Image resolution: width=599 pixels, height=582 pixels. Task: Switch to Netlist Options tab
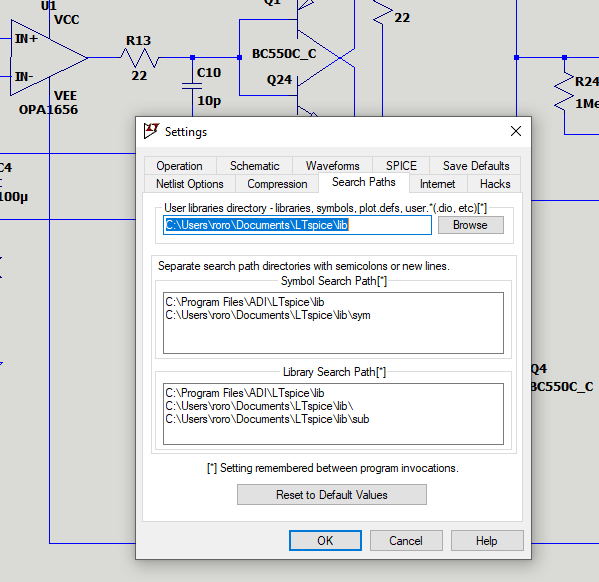click(190, 184)
